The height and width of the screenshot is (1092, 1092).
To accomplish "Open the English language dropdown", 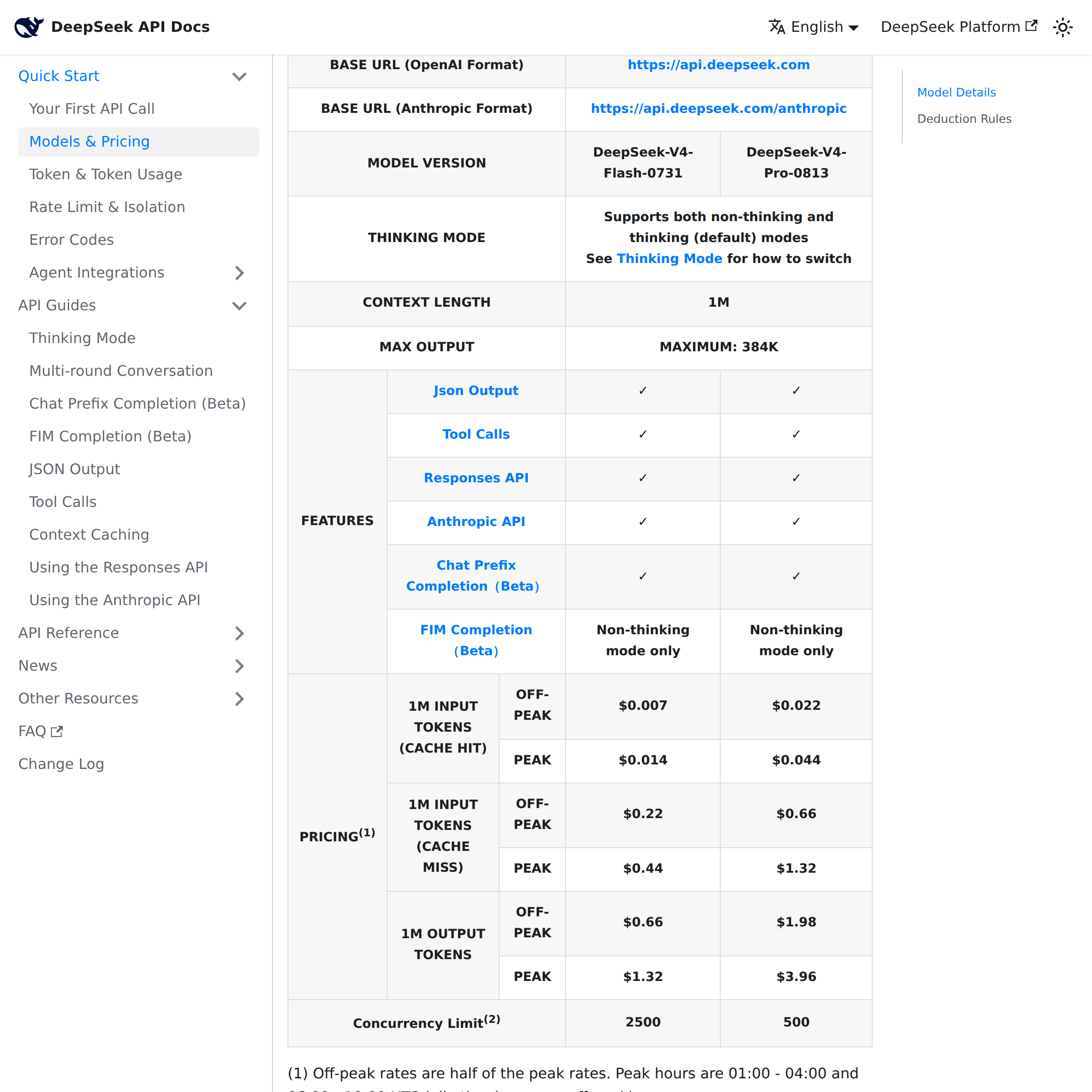I will pyautogui.click(x=814, y=26).
